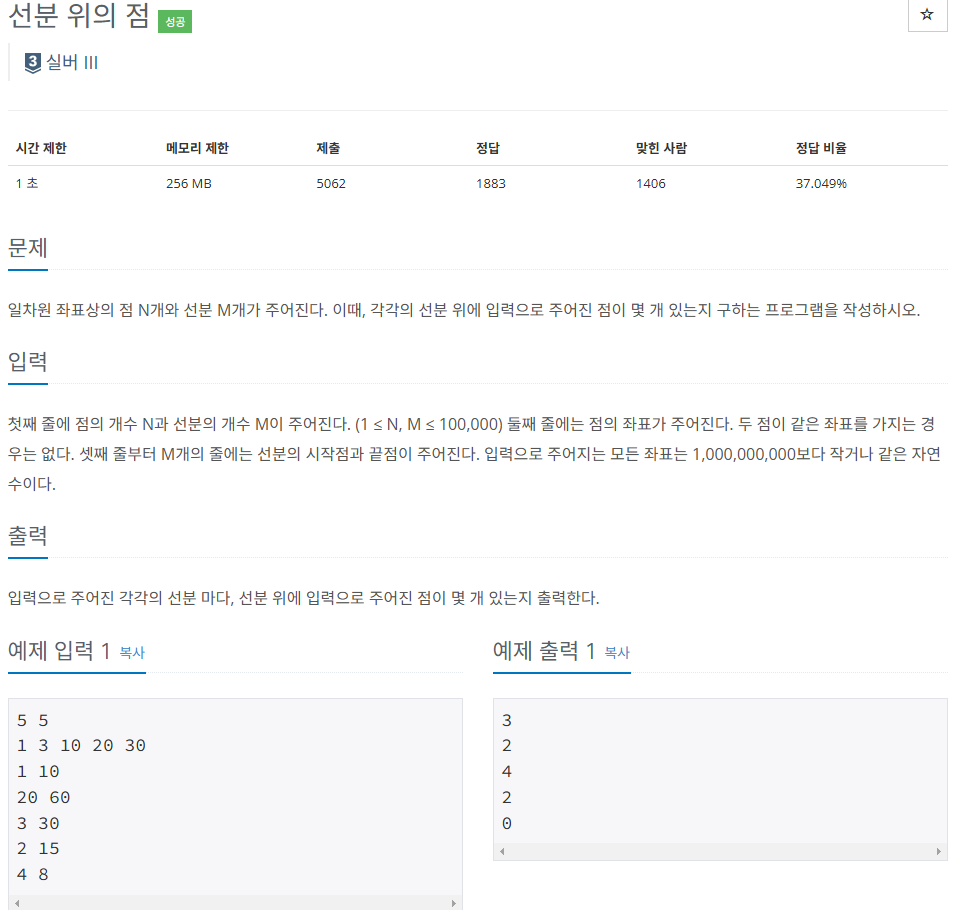The height and width of the screenshot is (910, 973).
Task: Click the 예제 출력 1 heading
Action: (x=544, y=651)
